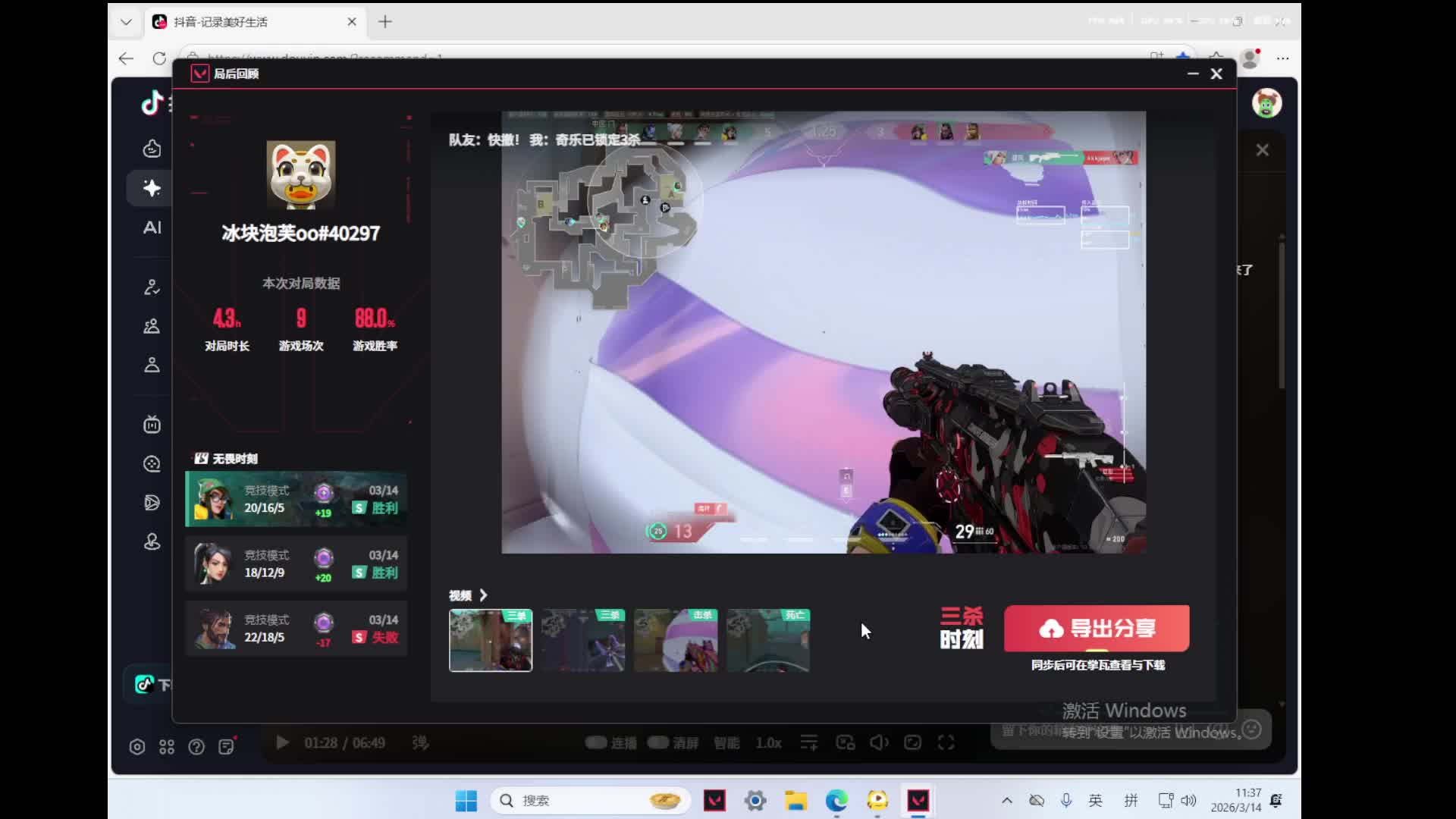Select the 20/16/5 victory match entry
Image resolution: width=1456 pixels, height=819 pixels.
click(x=296, y=499)
